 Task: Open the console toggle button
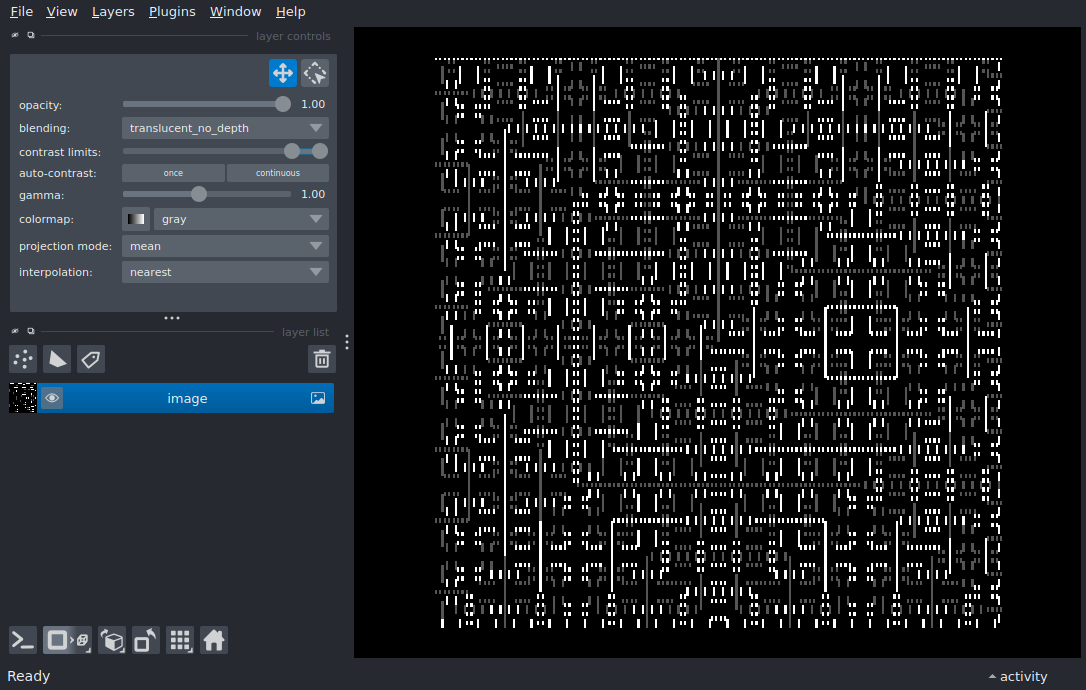pyautogui.click(x=23, y=640)
